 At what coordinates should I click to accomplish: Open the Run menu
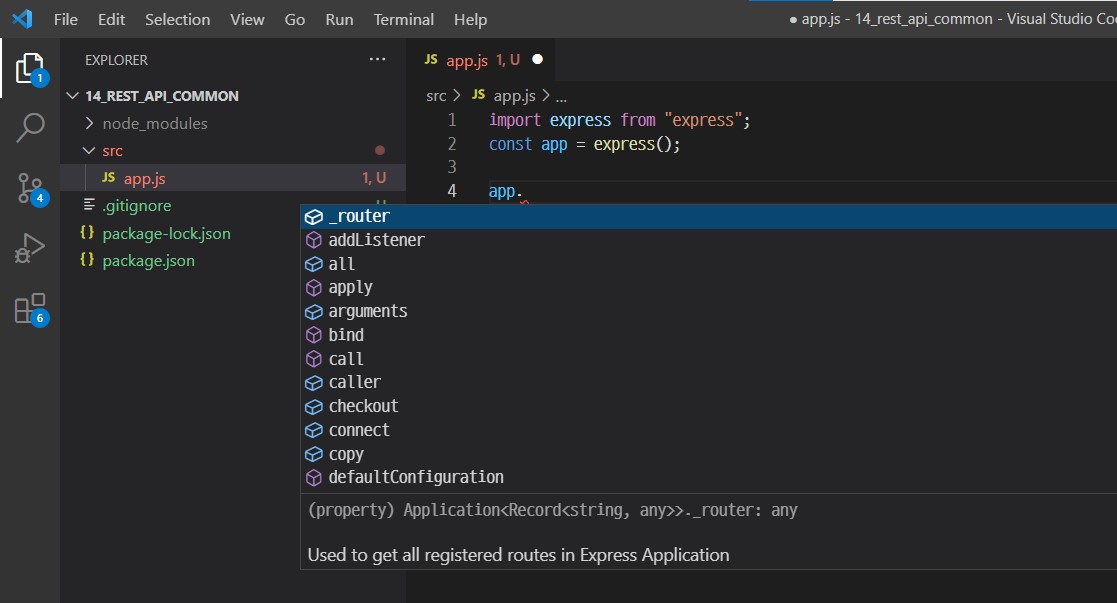(338, 19)
